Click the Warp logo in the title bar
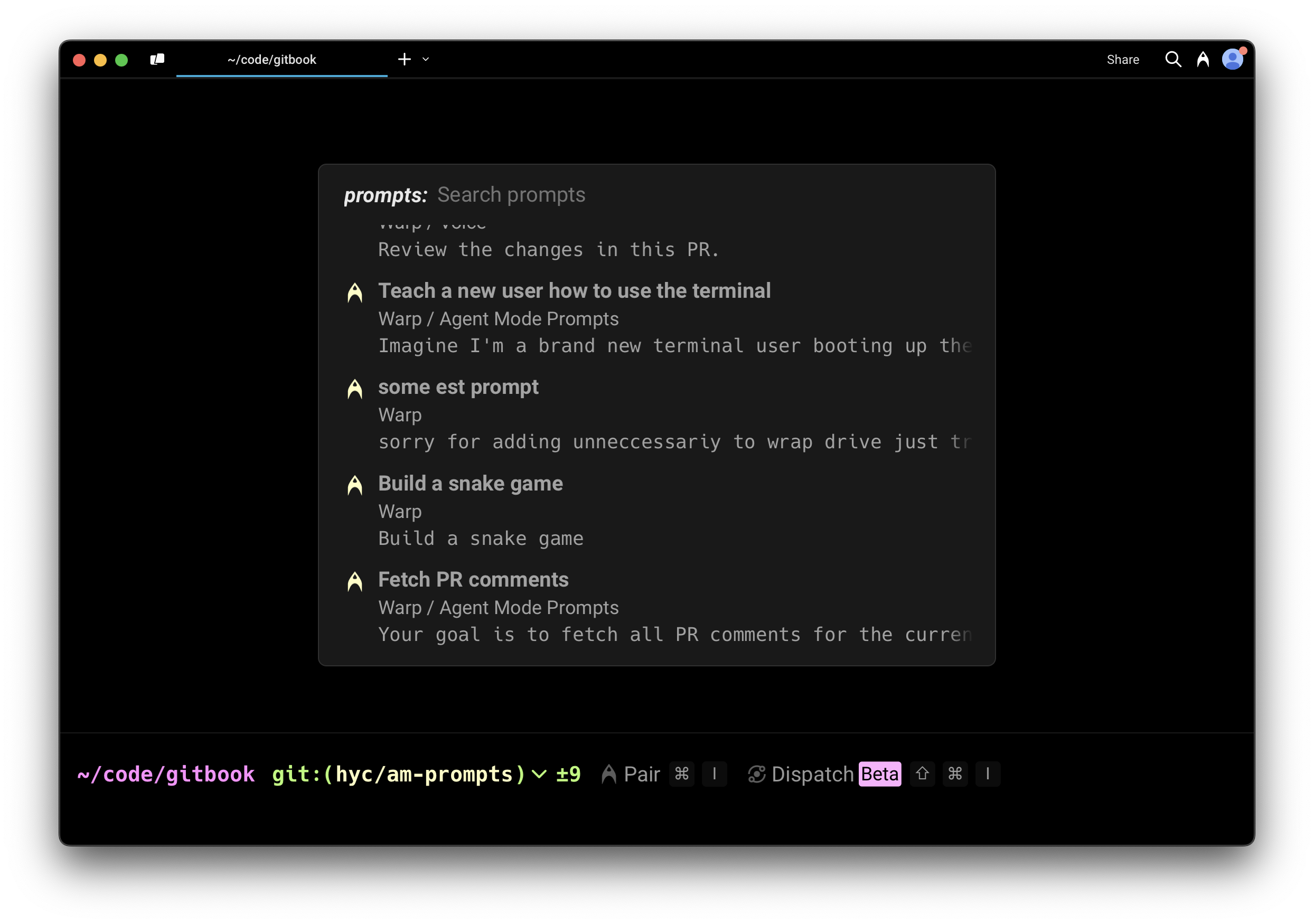Image resolution: width=1314 pixels, height=924 pixels. [x=1203, y=59]
